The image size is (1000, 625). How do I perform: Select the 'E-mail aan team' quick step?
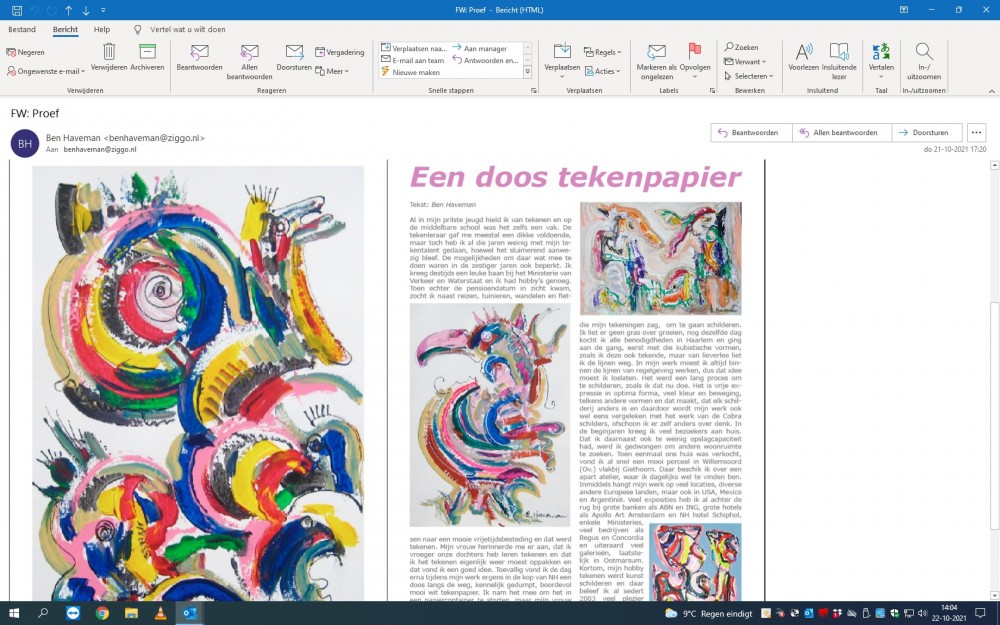point(413,60)
